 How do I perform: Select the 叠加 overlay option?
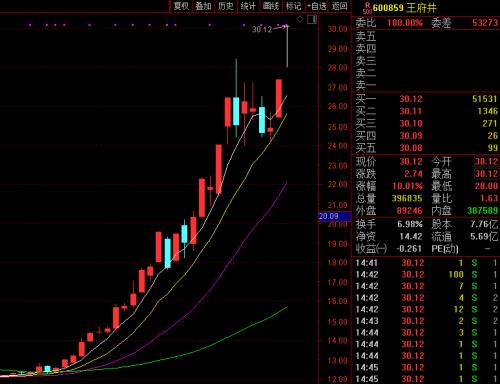coord(203,6)
